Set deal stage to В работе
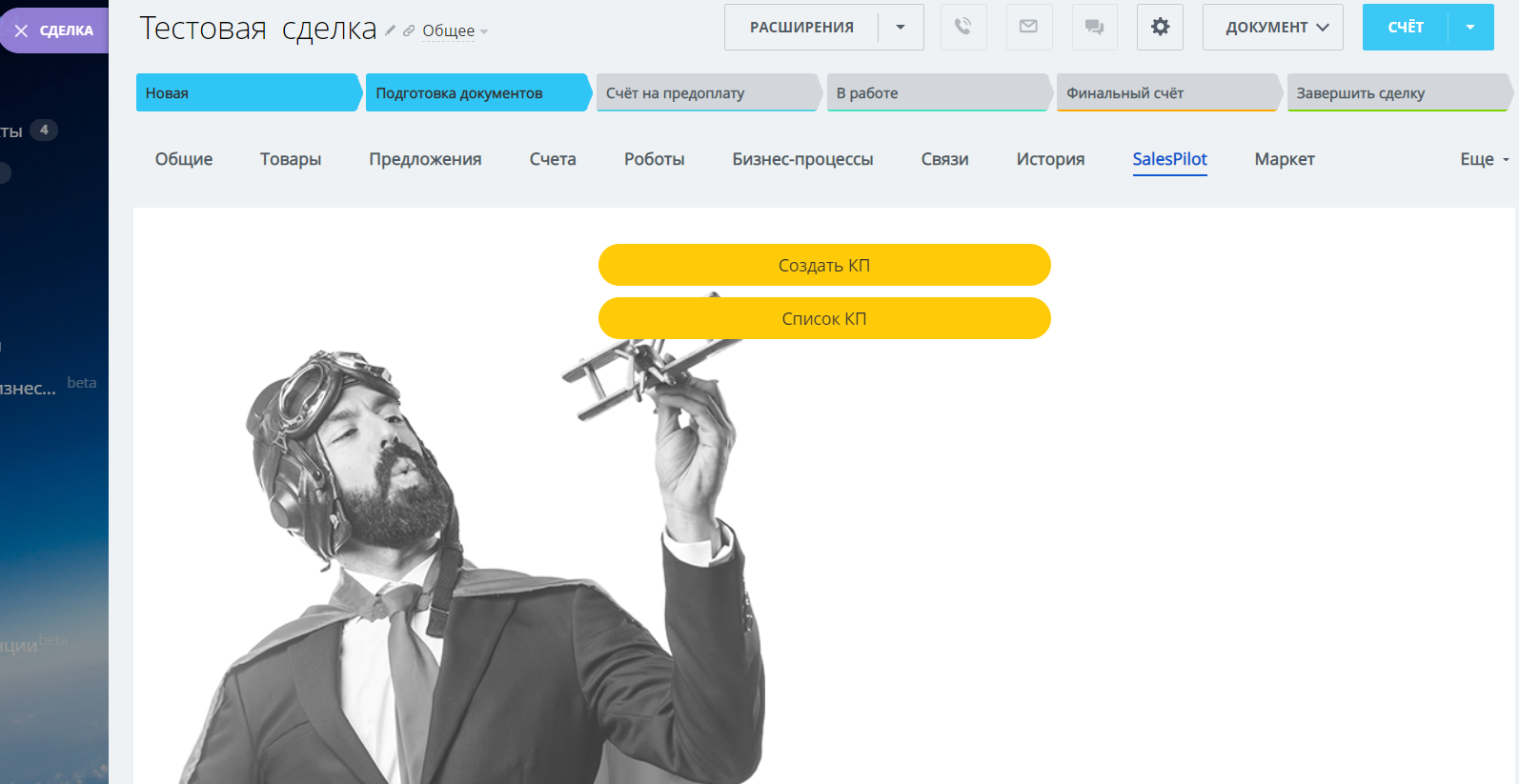The width and height of the screenshot is (1519, 784). pos(938,92)
